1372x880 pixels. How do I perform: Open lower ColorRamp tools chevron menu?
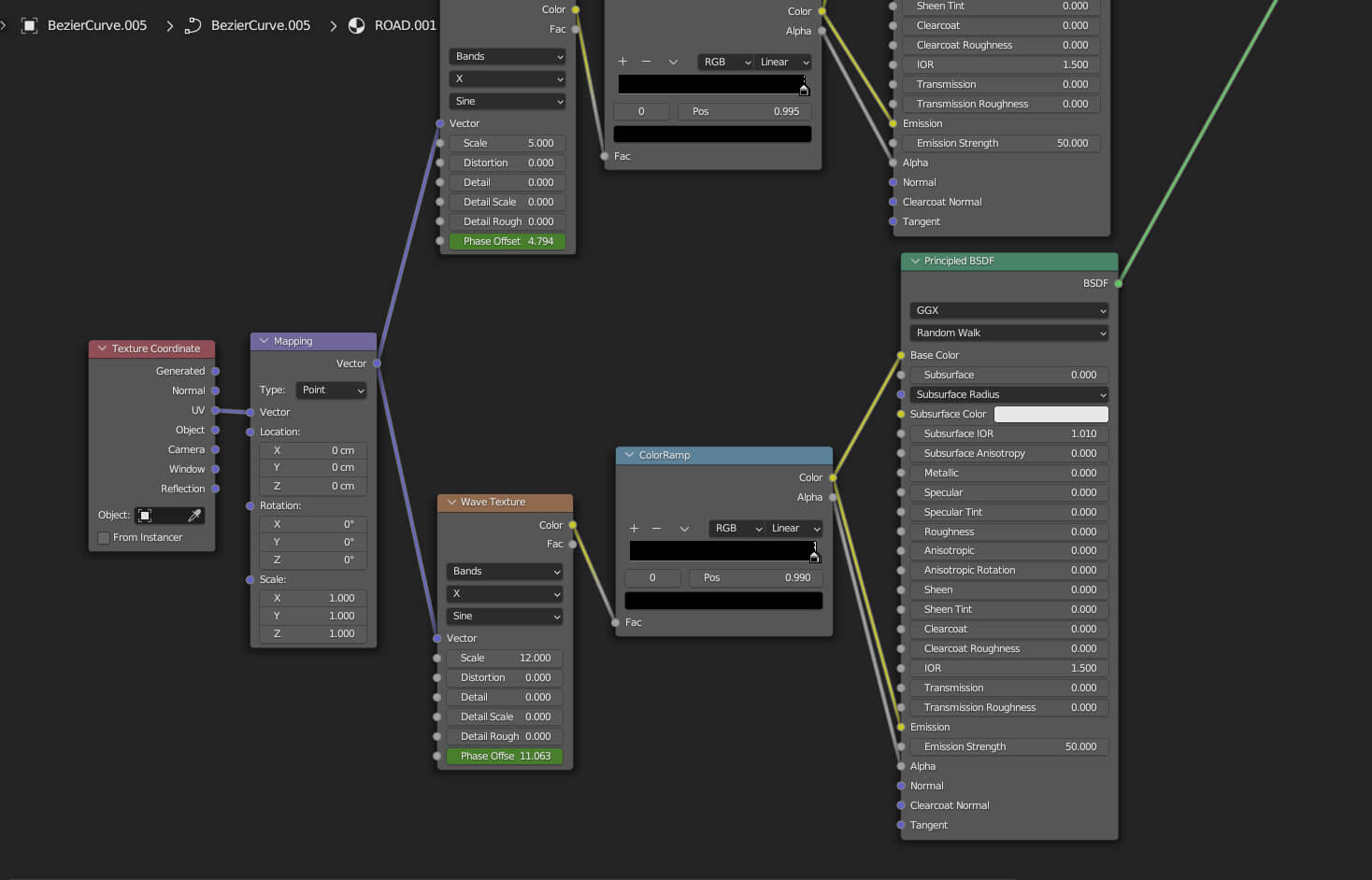click(684, 529)
